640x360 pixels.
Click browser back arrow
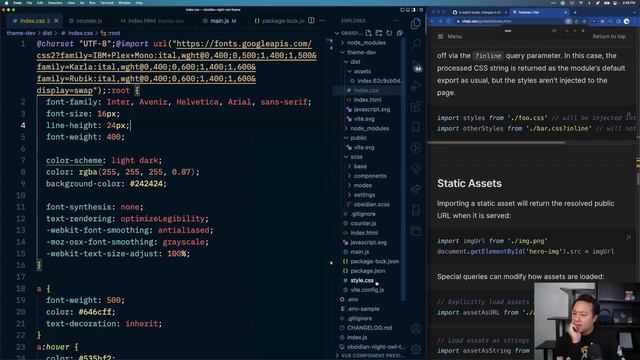tap(433, 21)
